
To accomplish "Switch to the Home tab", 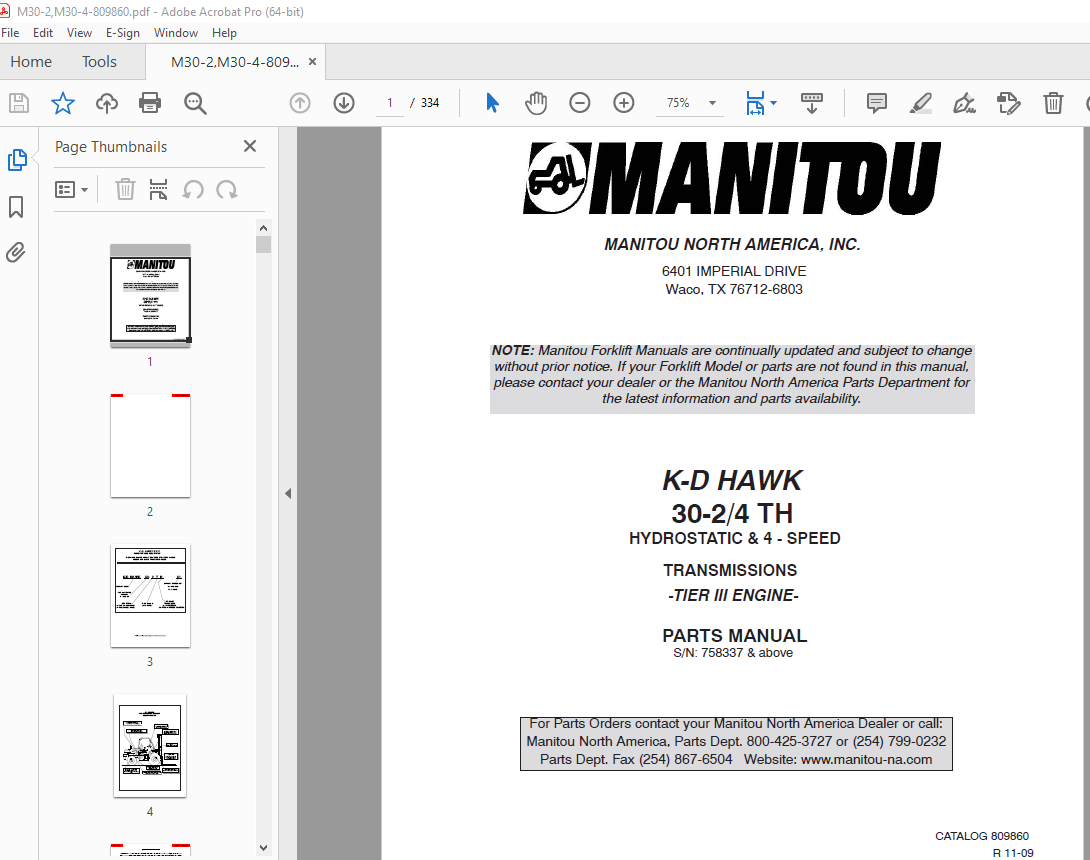I will 31,62.
